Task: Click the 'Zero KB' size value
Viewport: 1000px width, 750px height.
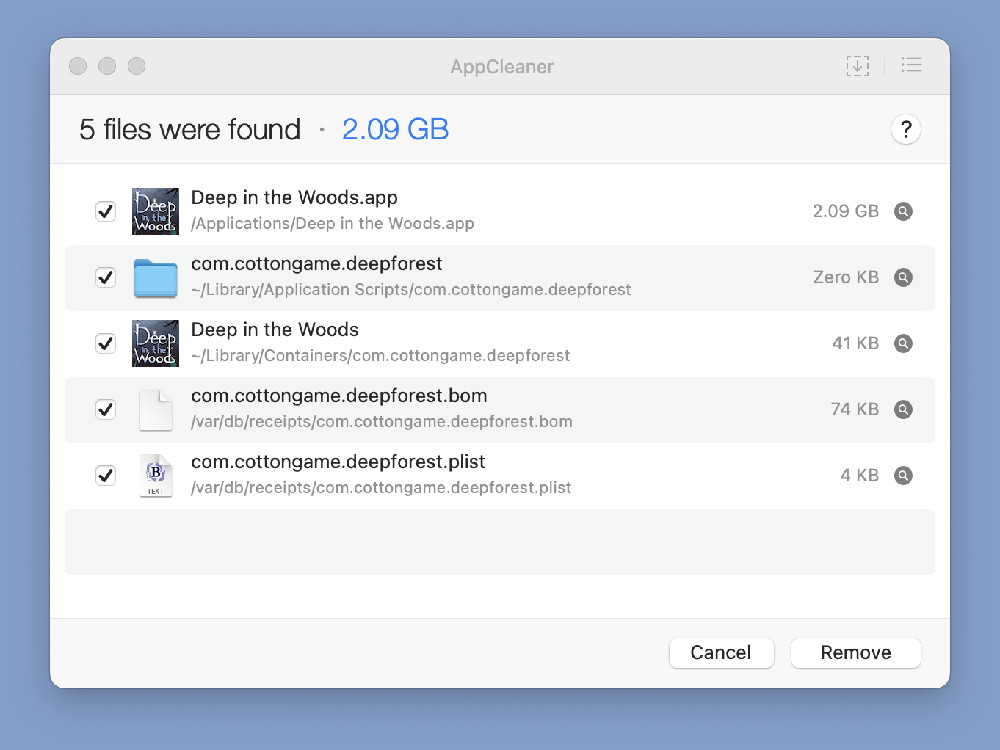Action: [846, 277]
